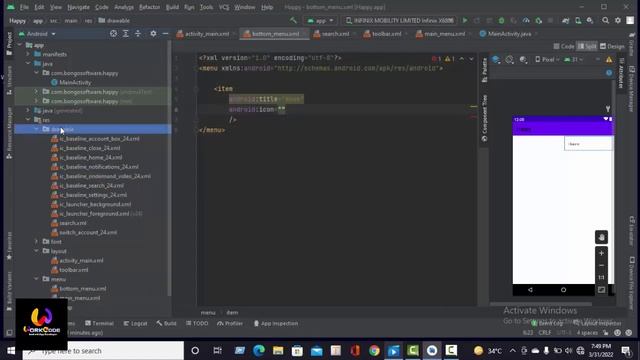Expand the manifests folder
Screen dimensions: 640x360
click(28, 54)
